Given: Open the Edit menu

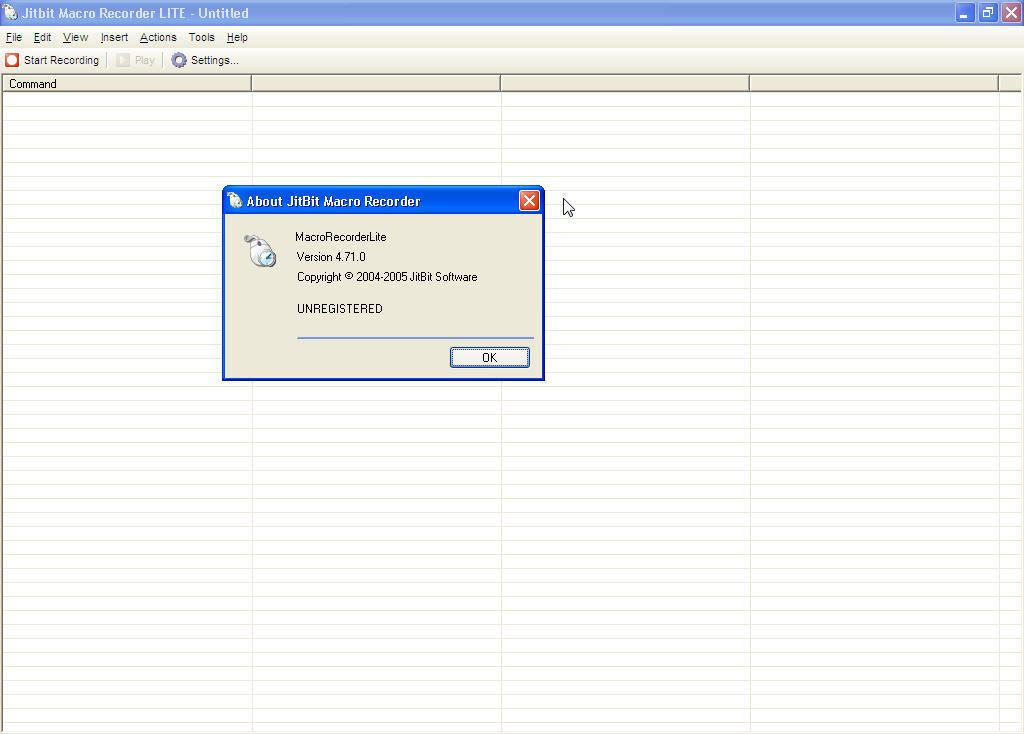Looking at the screenshot, I should point(42,37).
